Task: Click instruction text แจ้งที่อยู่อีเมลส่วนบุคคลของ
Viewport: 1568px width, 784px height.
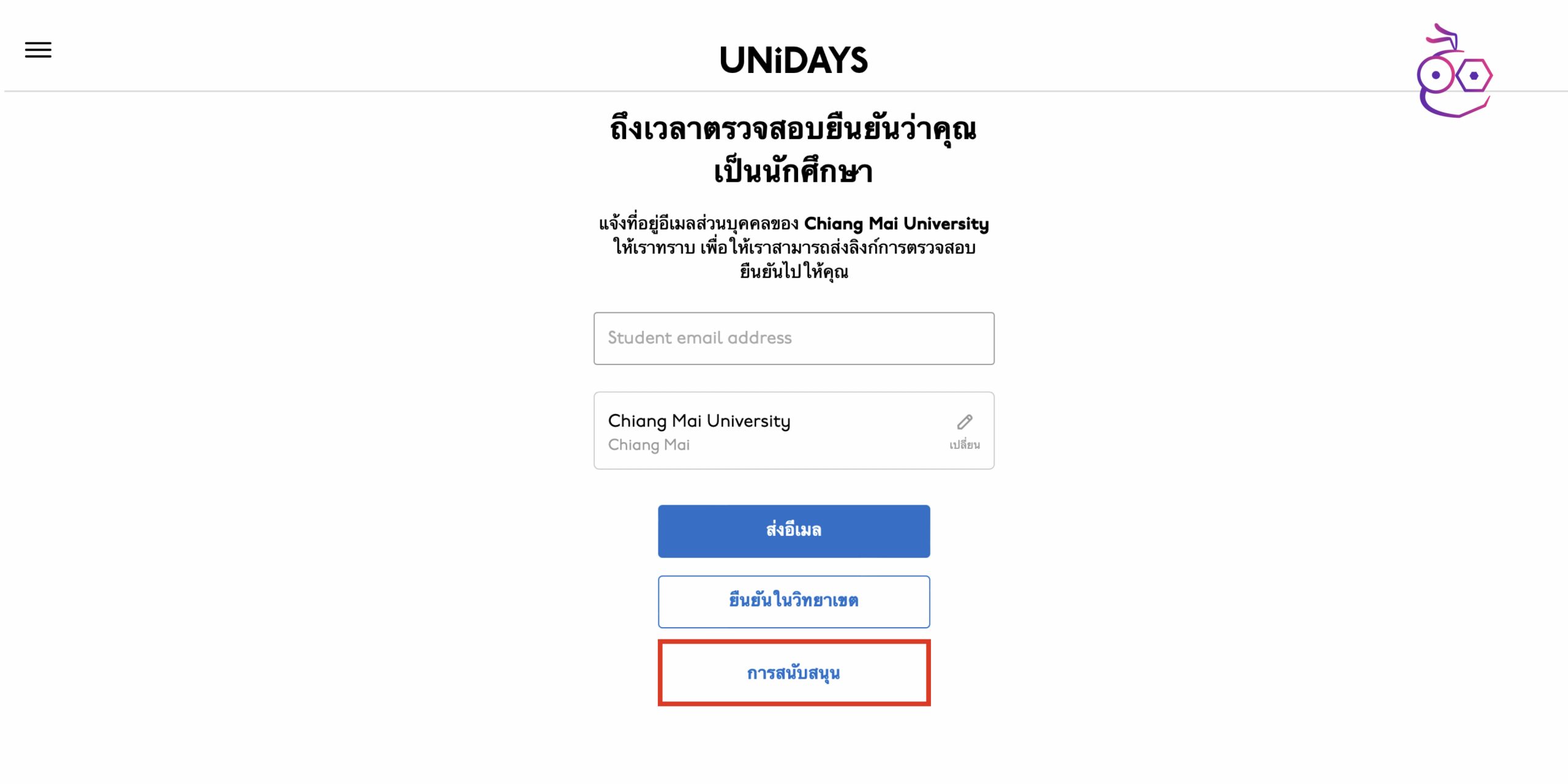Action: click(698, 224)
